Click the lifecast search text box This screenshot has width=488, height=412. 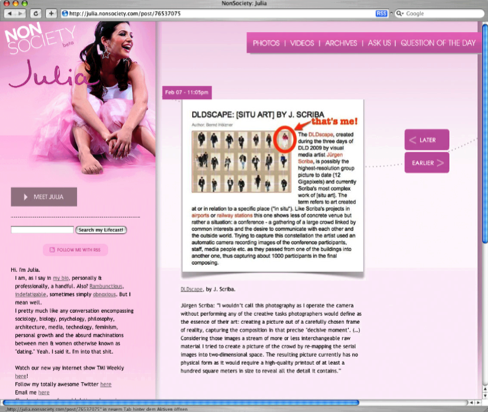tap(42, 230)
